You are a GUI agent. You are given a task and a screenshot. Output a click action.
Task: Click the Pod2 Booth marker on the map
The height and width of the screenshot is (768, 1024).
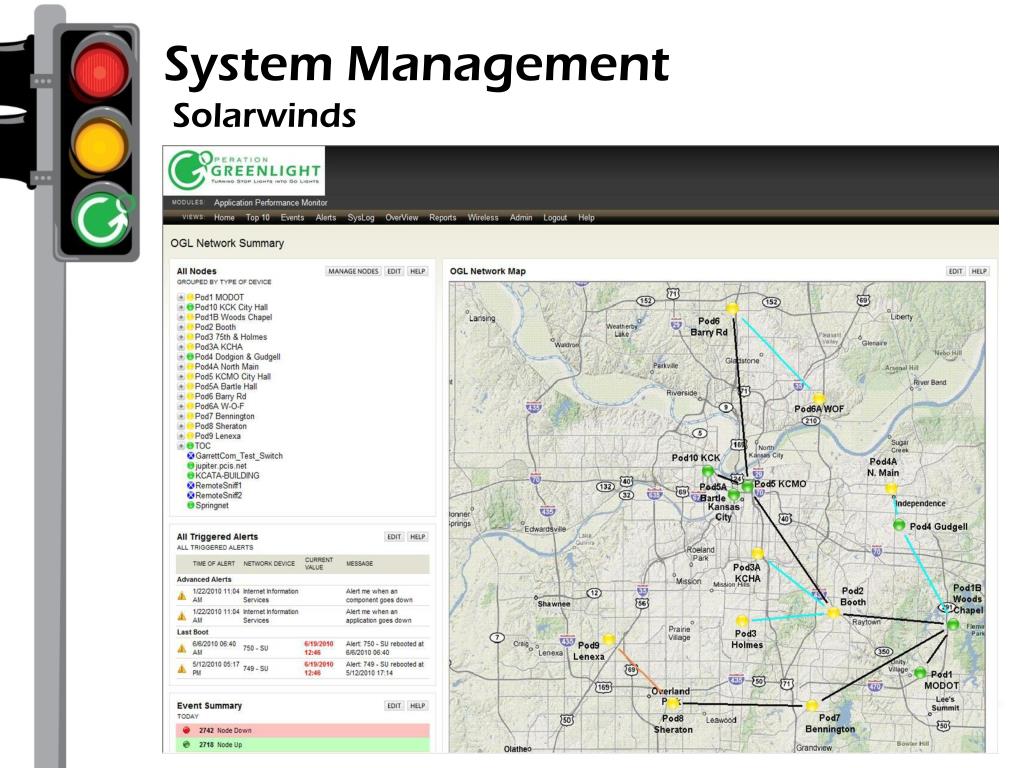[833, 613]
